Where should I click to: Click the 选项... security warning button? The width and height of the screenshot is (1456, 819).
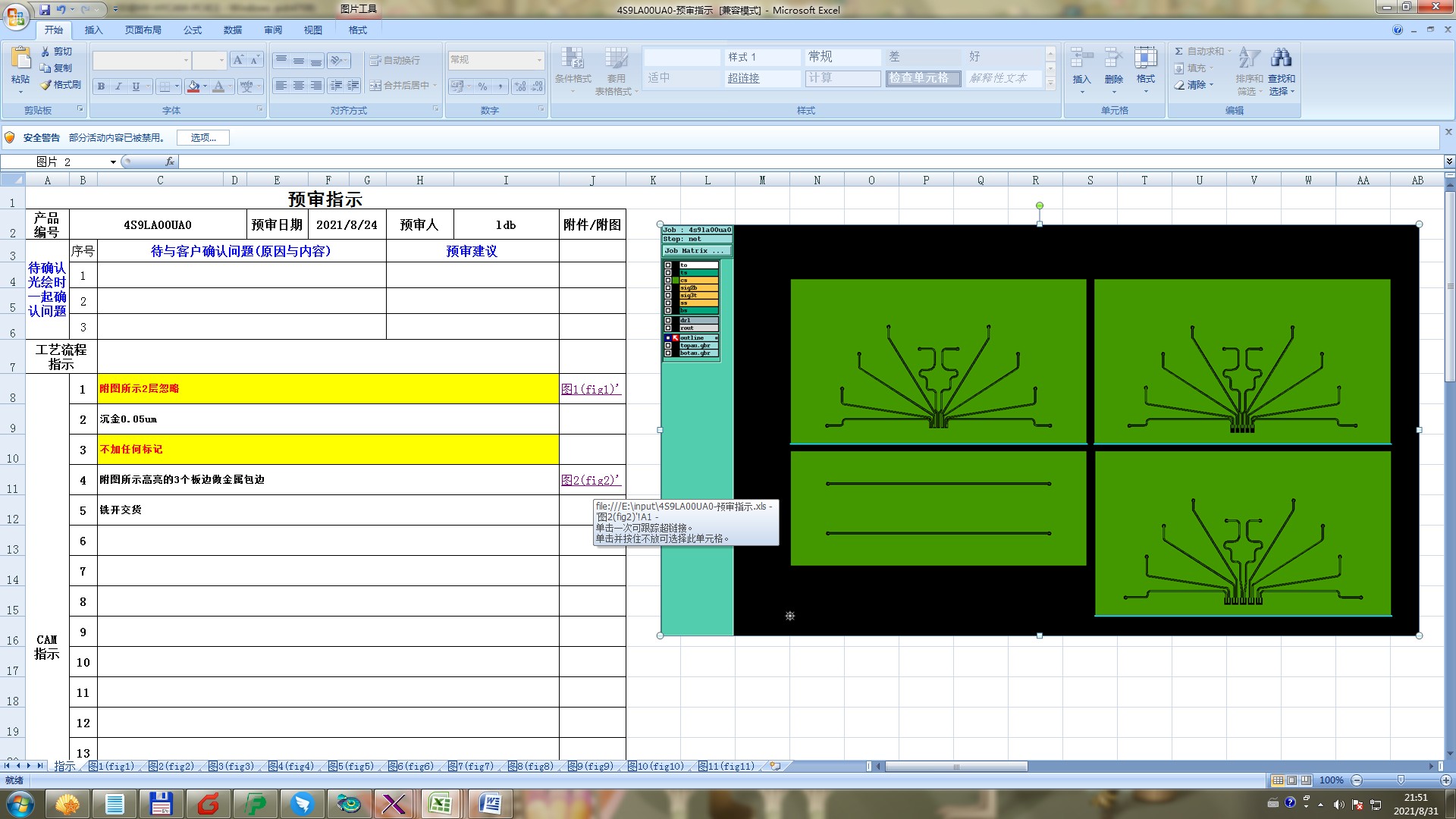tap(203, 137)
